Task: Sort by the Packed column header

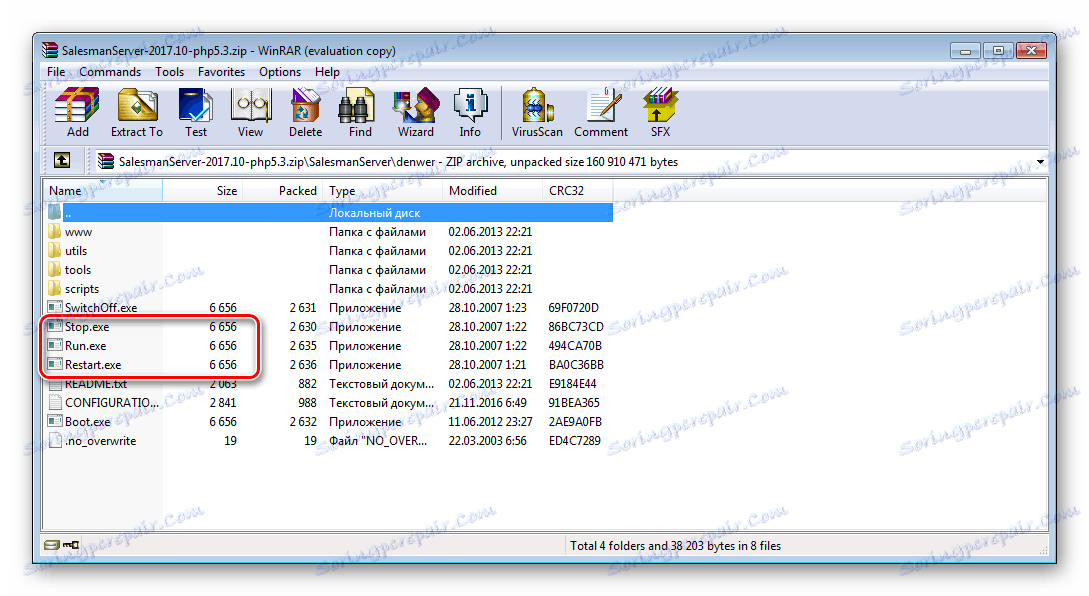Action: (282, 190)
